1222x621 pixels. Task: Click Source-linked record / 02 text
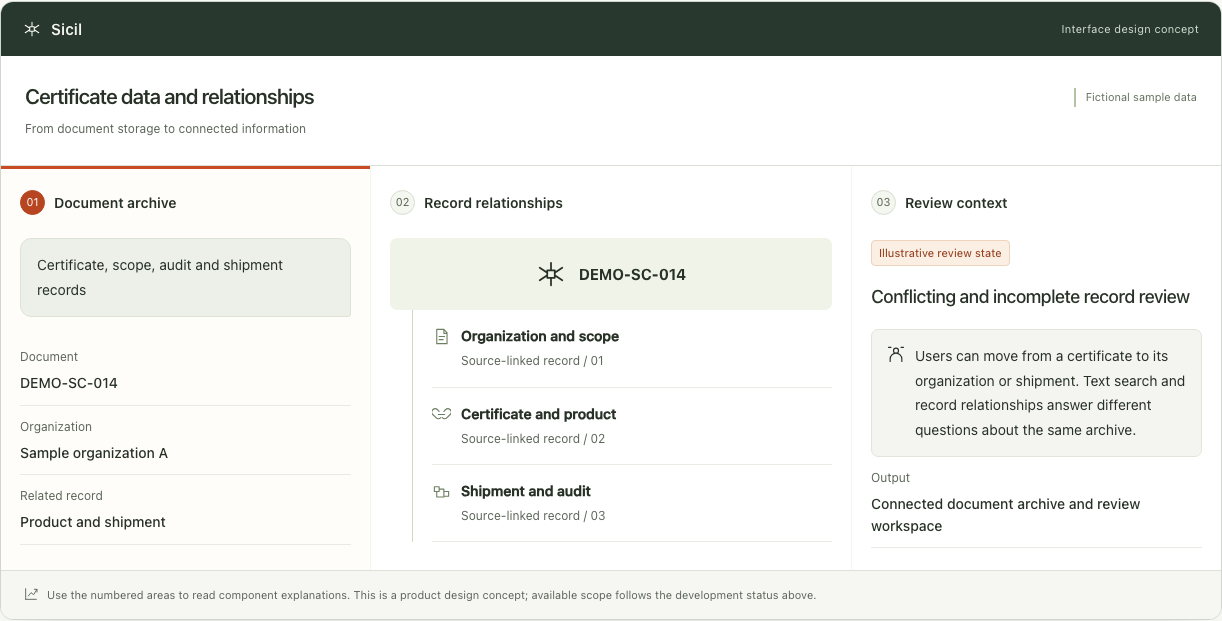[x=533, y=439]
